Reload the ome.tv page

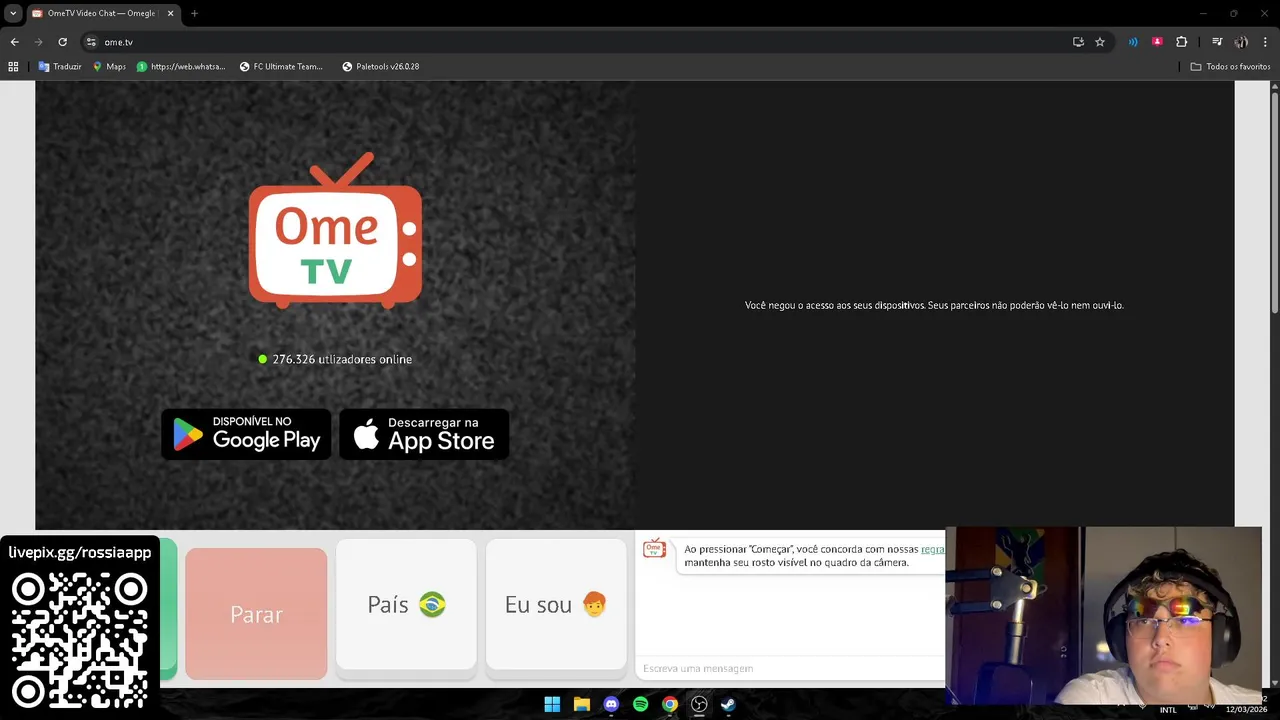(x=62, y=42)
